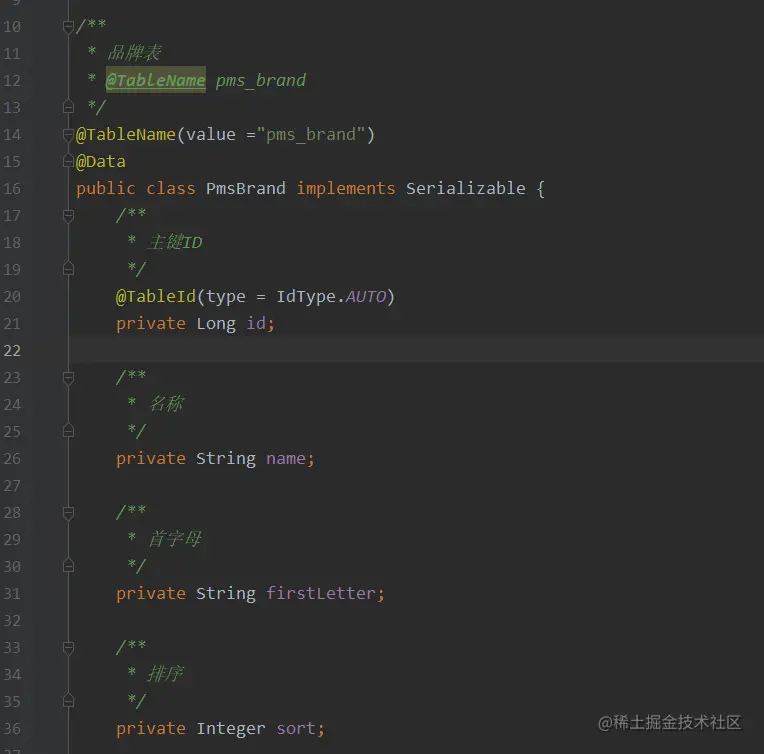Click pms_brand in the comment line 12
Viewport: 764px width, 754px height.
click(261, 80)
